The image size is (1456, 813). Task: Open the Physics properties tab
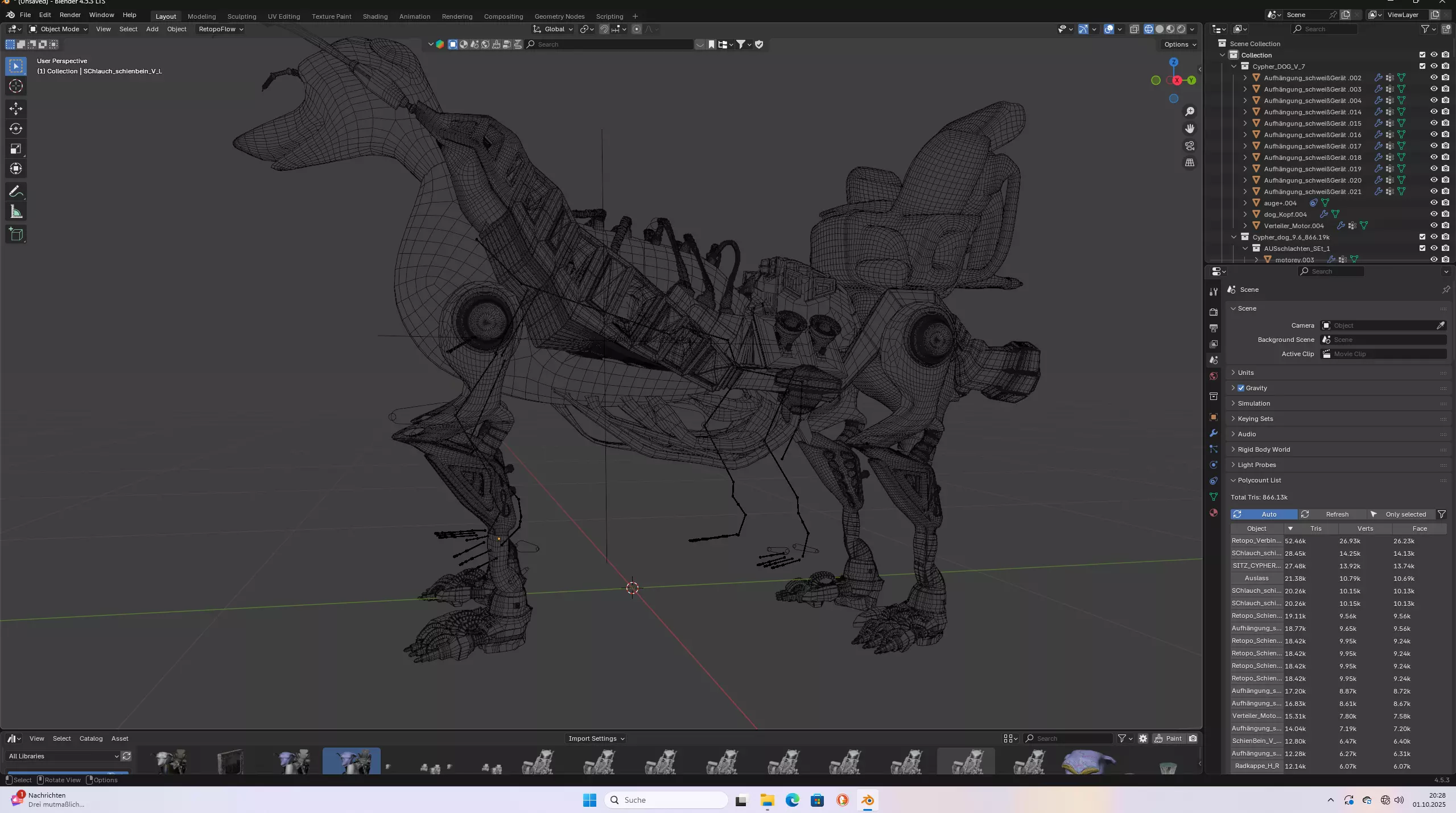(x=1214, y=465)
